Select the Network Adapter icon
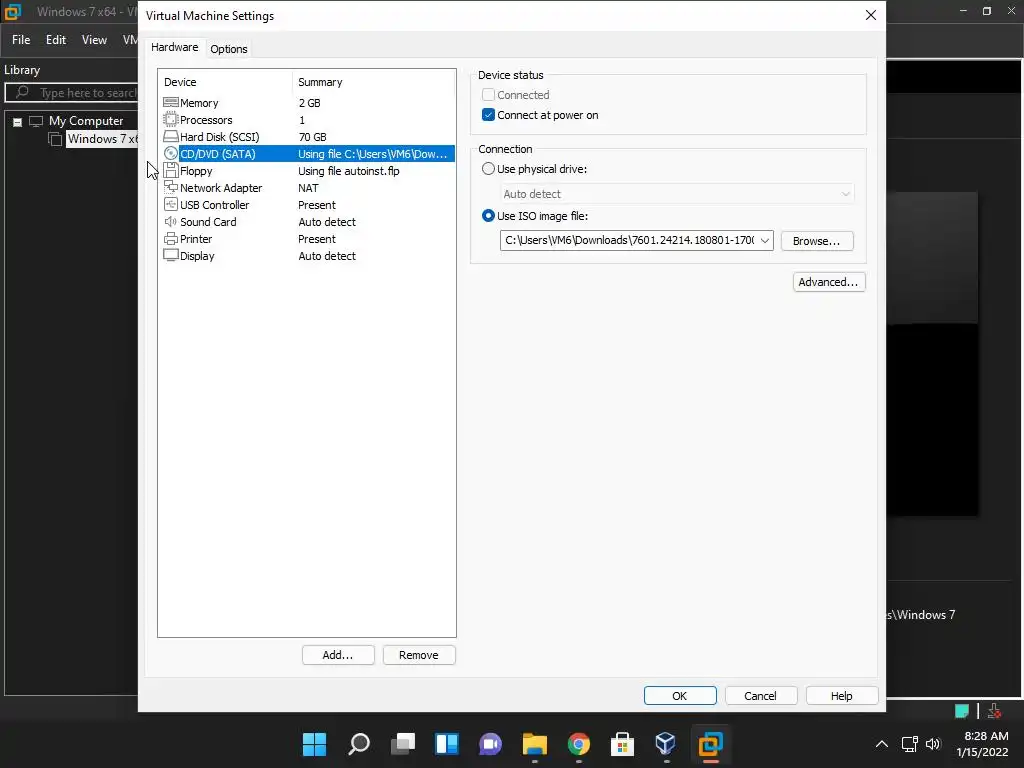 tap(170, 187)
